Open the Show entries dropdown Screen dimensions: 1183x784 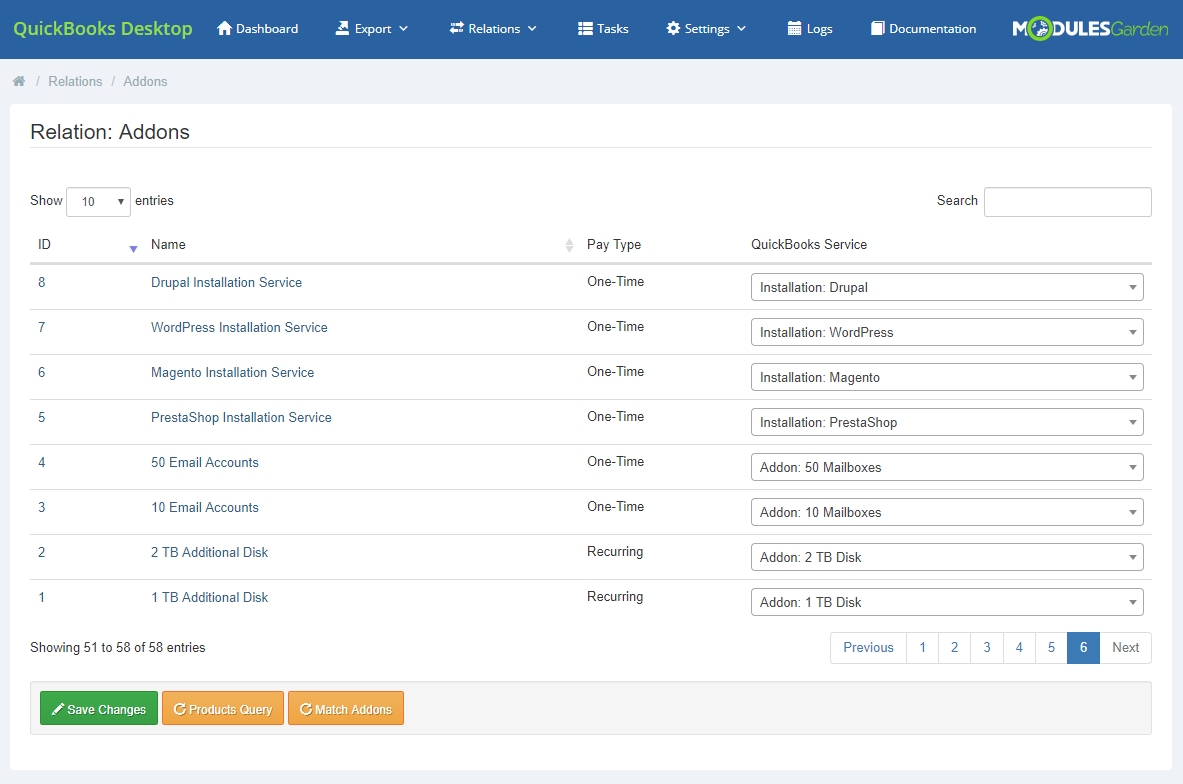98,201
